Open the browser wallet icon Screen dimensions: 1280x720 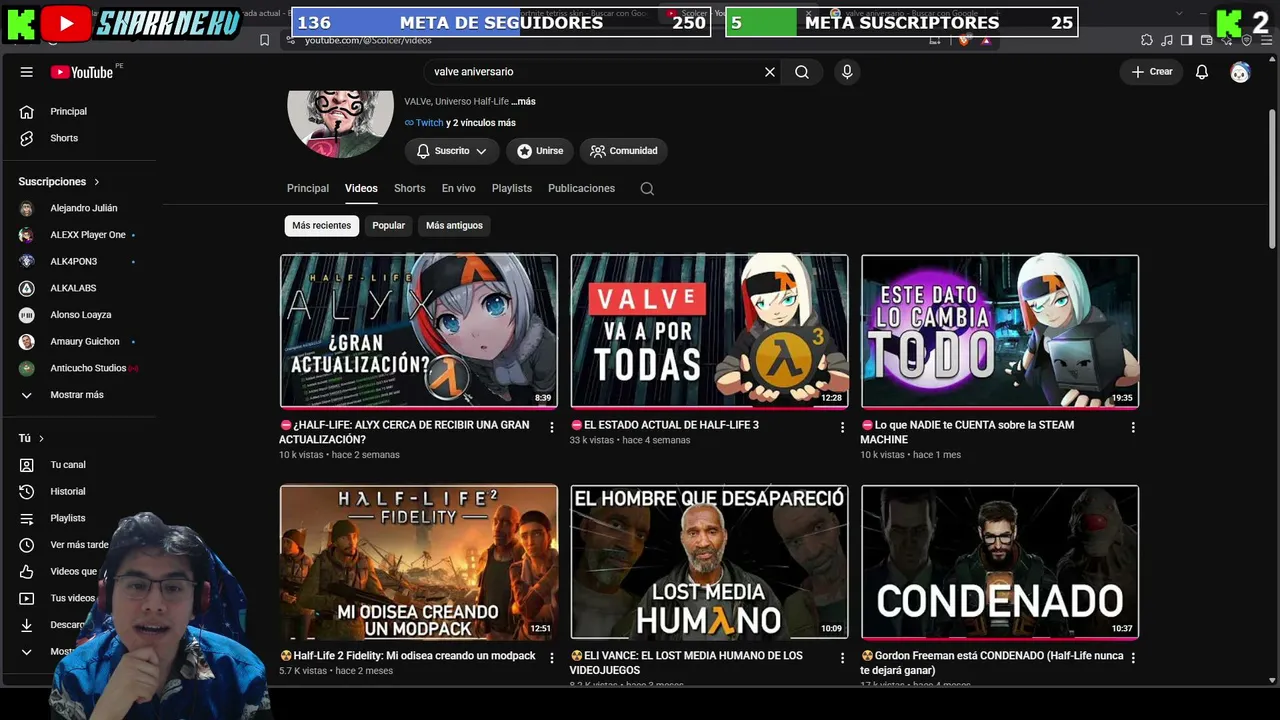click(1206, 40)
